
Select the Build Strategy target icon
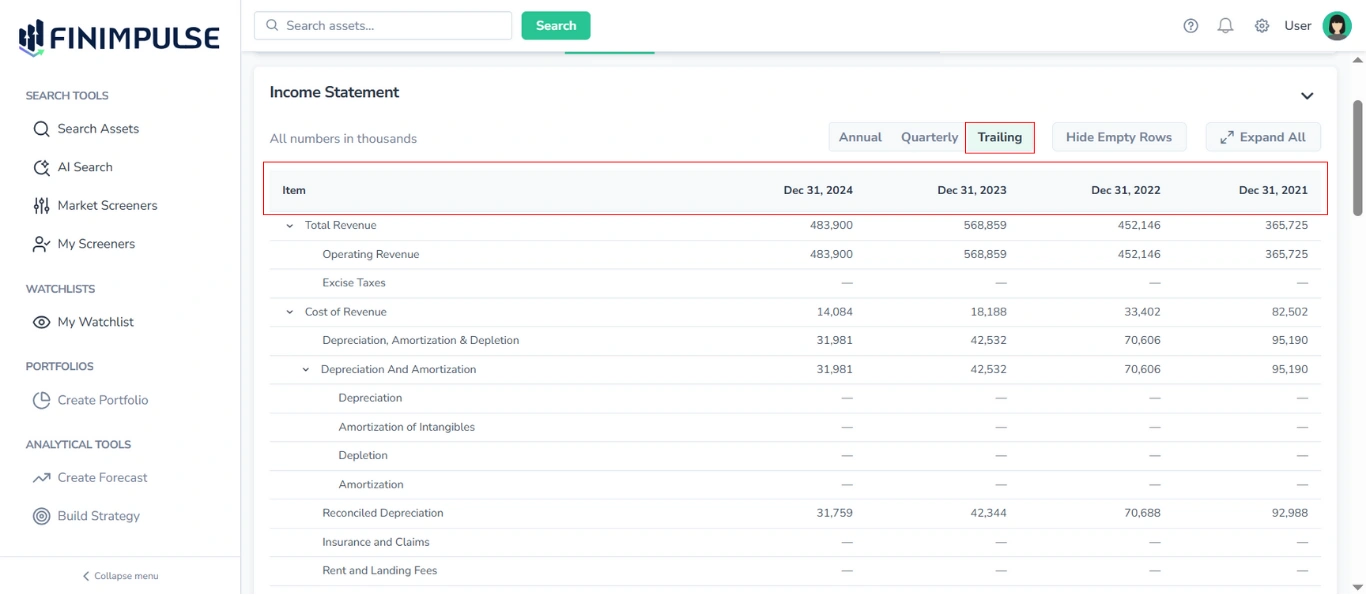40,515
